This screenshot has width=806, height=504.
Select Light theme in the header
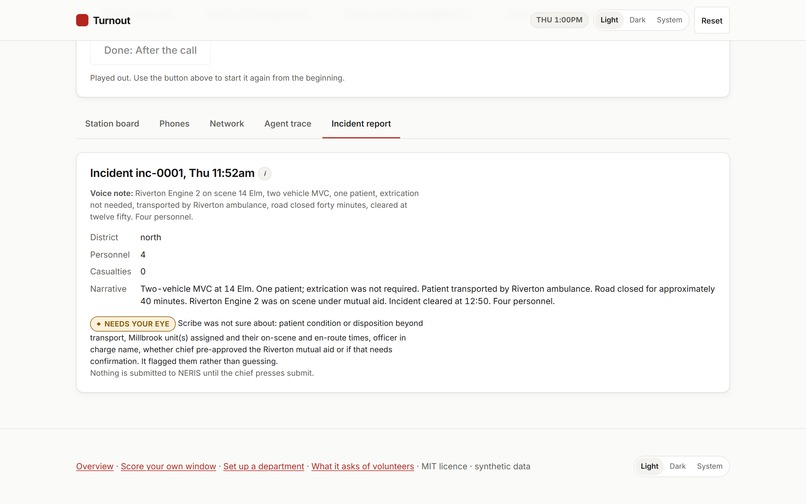point(609,20)
